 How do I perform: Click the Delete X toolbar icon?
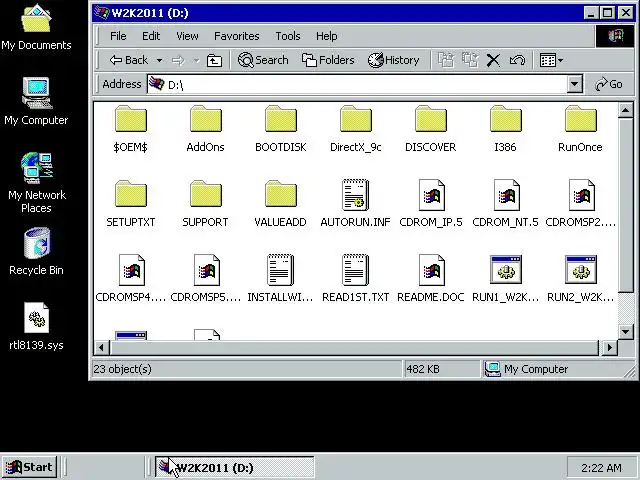[x=493, y=60]
